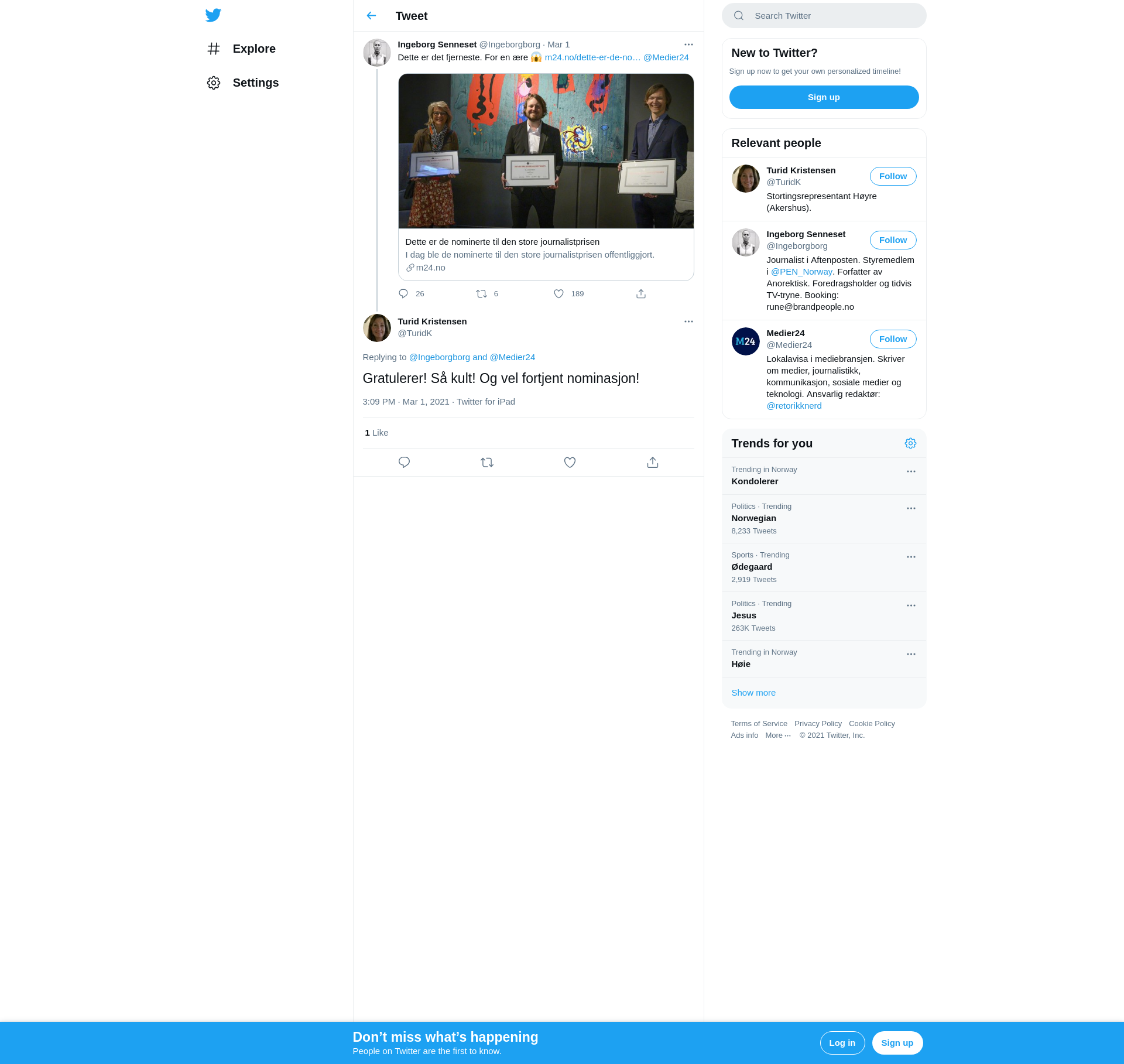Expand the More footer menu

tap(778, 735)
